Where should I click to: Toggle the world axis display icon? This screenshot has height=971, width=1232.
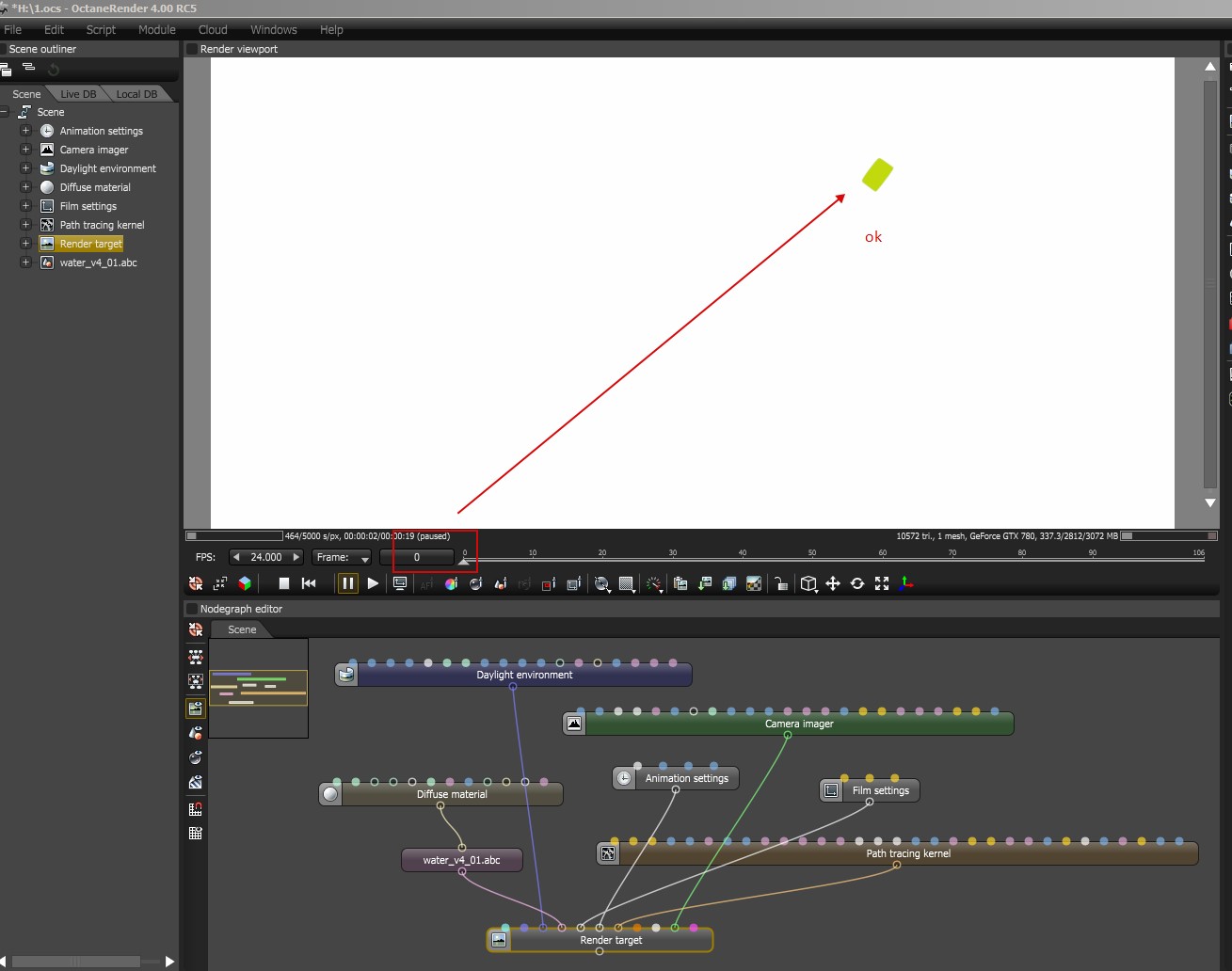(x=905, y=583)
